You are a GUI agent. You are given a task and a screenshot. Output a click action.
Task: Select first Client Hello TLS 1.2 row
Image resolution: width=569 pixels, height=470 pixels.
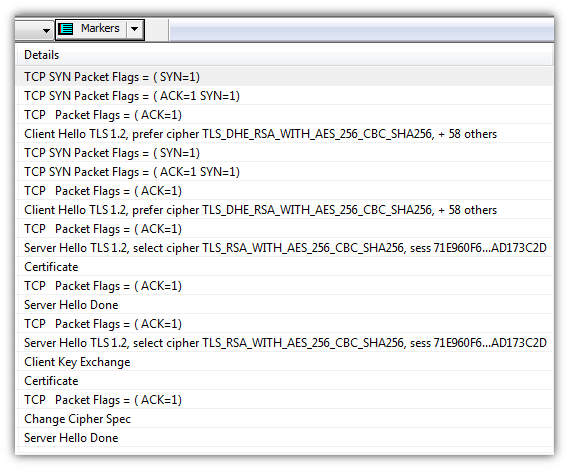284,134
